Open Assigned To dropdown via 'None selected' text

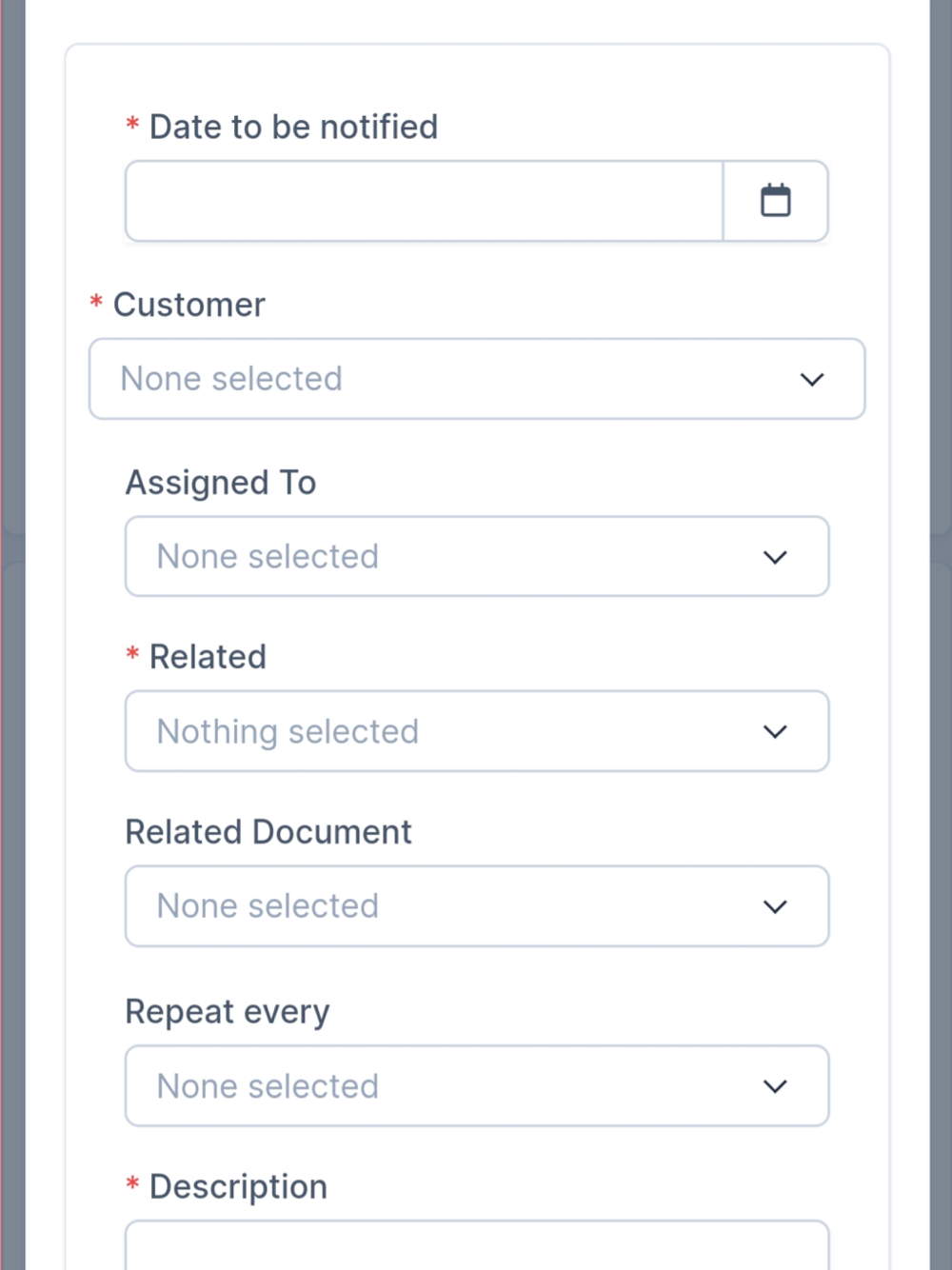pyautogui.click(x=268, y=557)
